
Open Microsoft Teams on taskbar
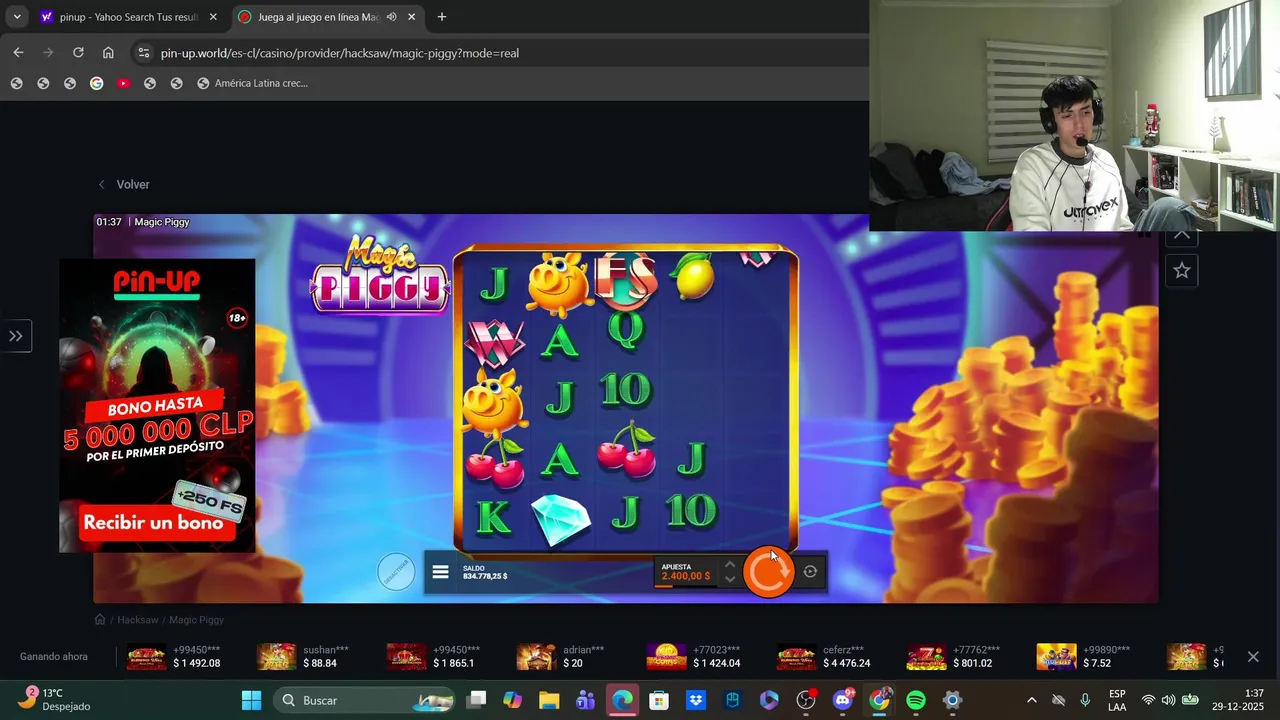(x=585, y=700)
